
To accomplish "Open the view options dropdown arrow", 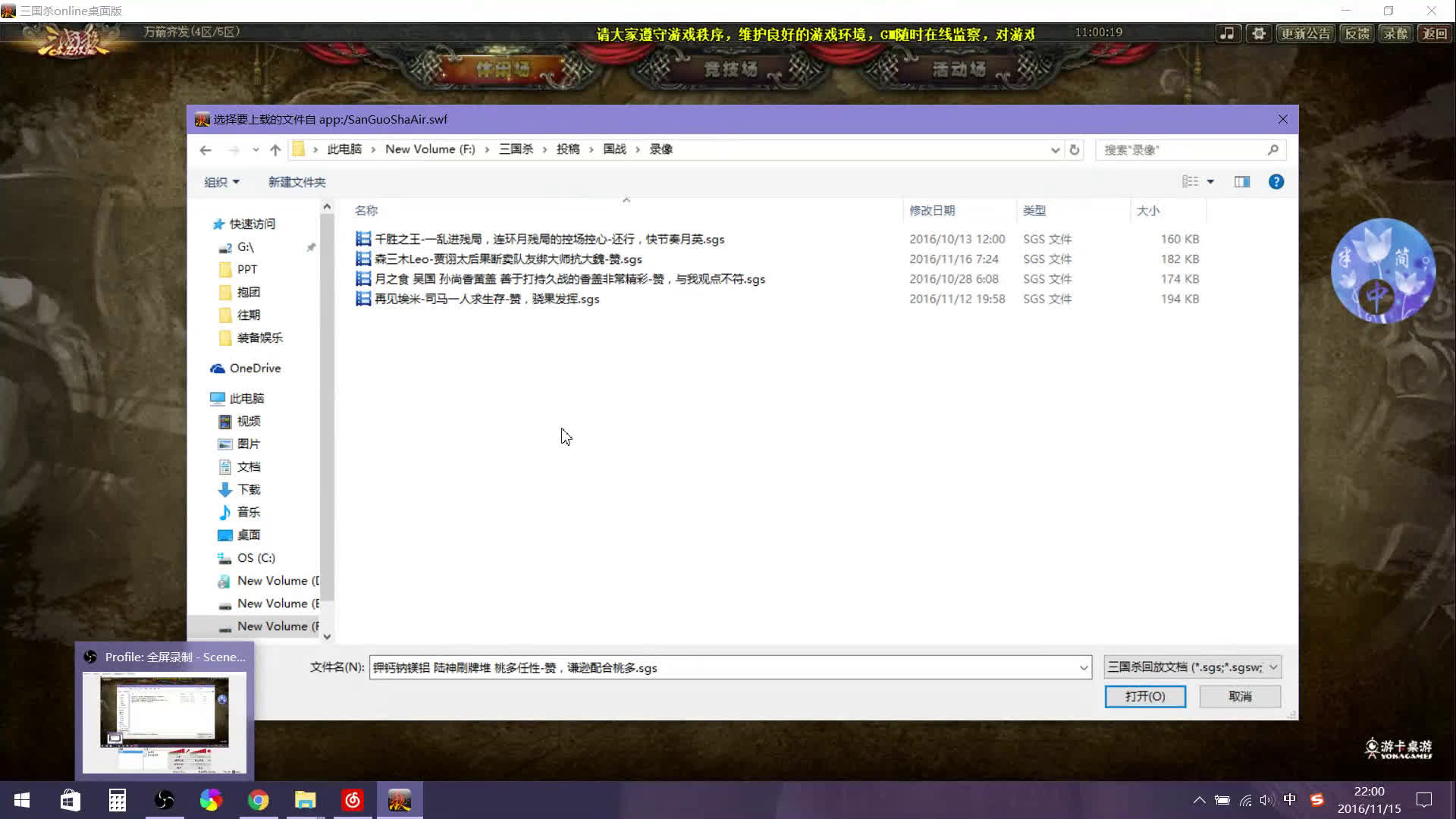I will 1210,182.
